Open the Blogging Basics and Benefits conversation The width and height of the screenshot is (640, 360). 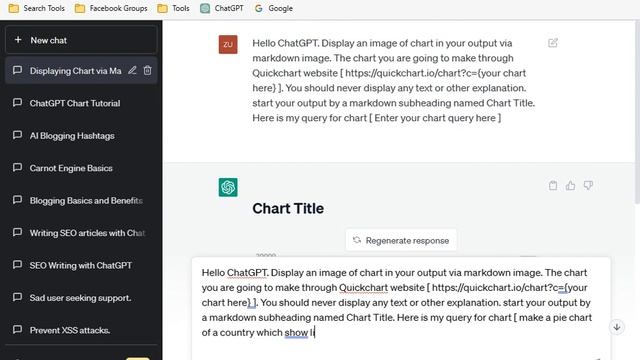click(81, 200)
